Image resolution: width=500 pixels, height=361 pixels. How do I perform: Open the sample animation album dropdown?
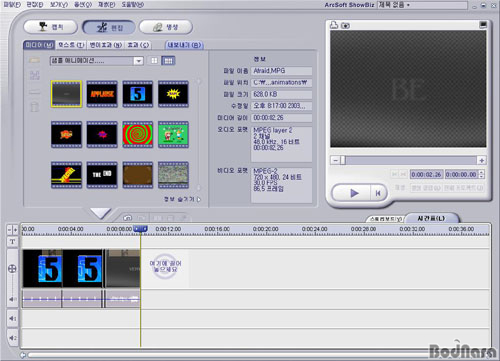coord(138,61)
